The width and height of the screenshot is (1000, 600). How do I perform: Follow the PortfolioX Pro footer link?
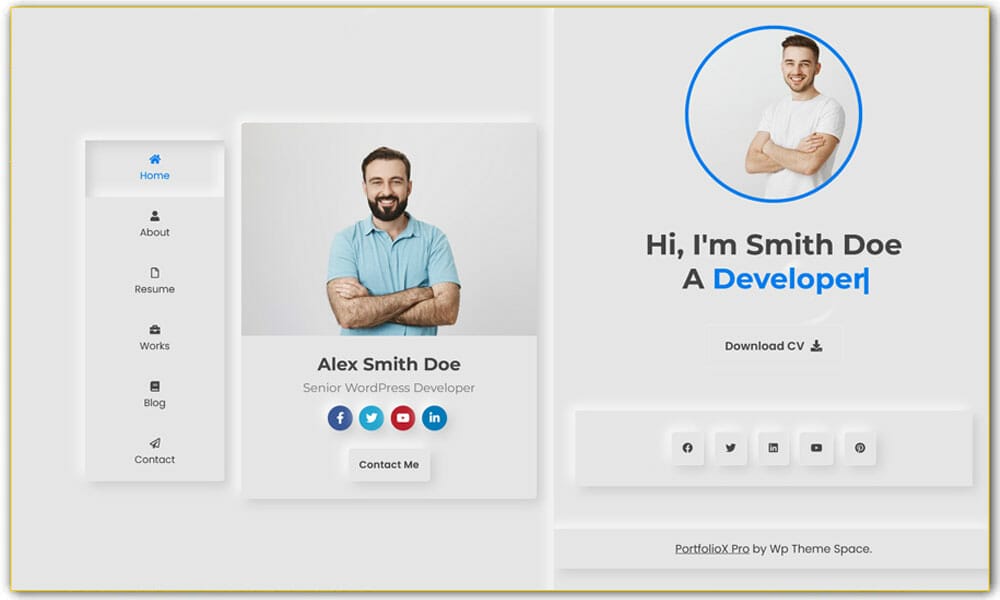click(712, 549)
